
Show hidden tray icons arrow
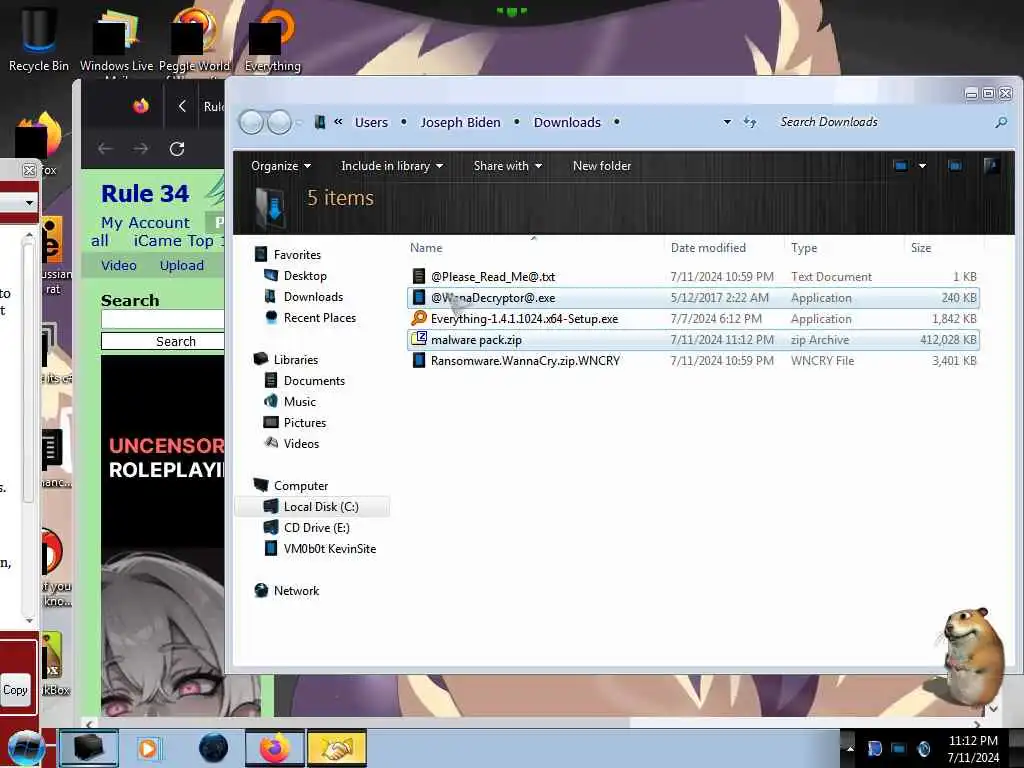click(x=850, y=748)
